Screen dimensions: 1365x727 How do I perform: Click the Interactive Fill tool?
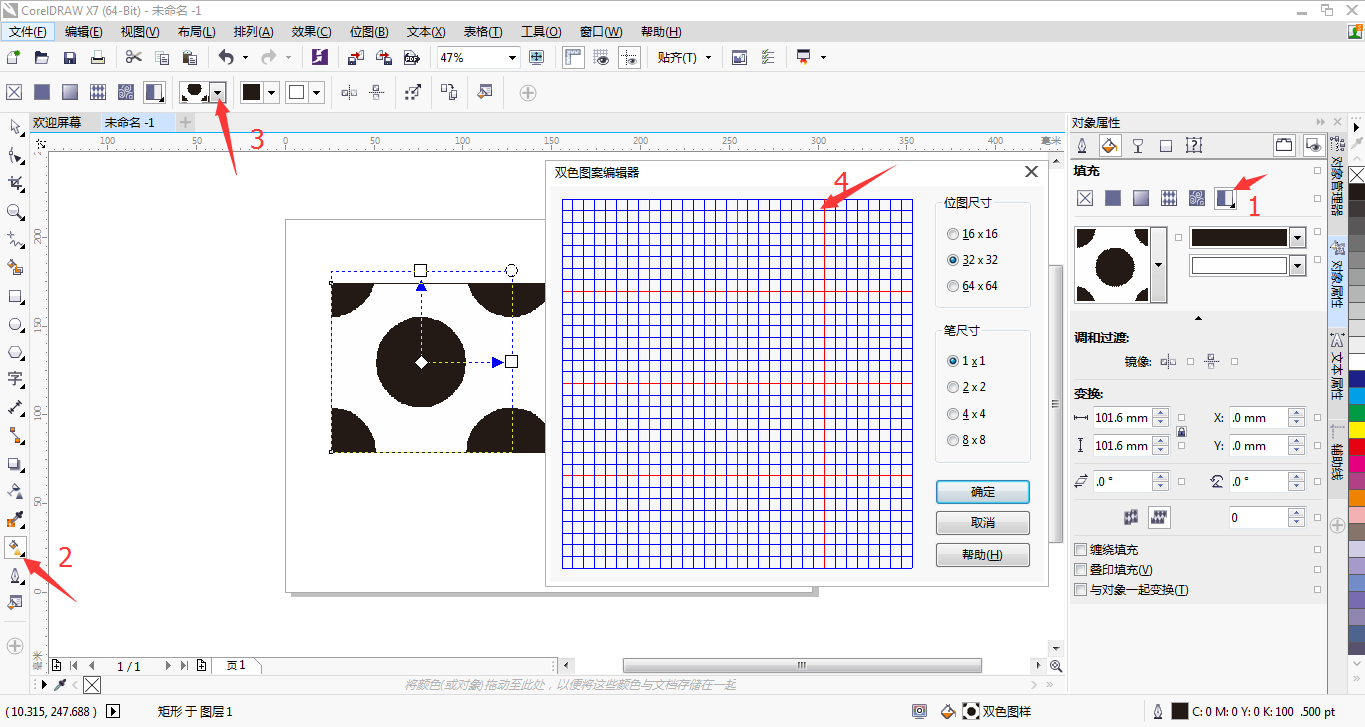click(x=15, y=547)
